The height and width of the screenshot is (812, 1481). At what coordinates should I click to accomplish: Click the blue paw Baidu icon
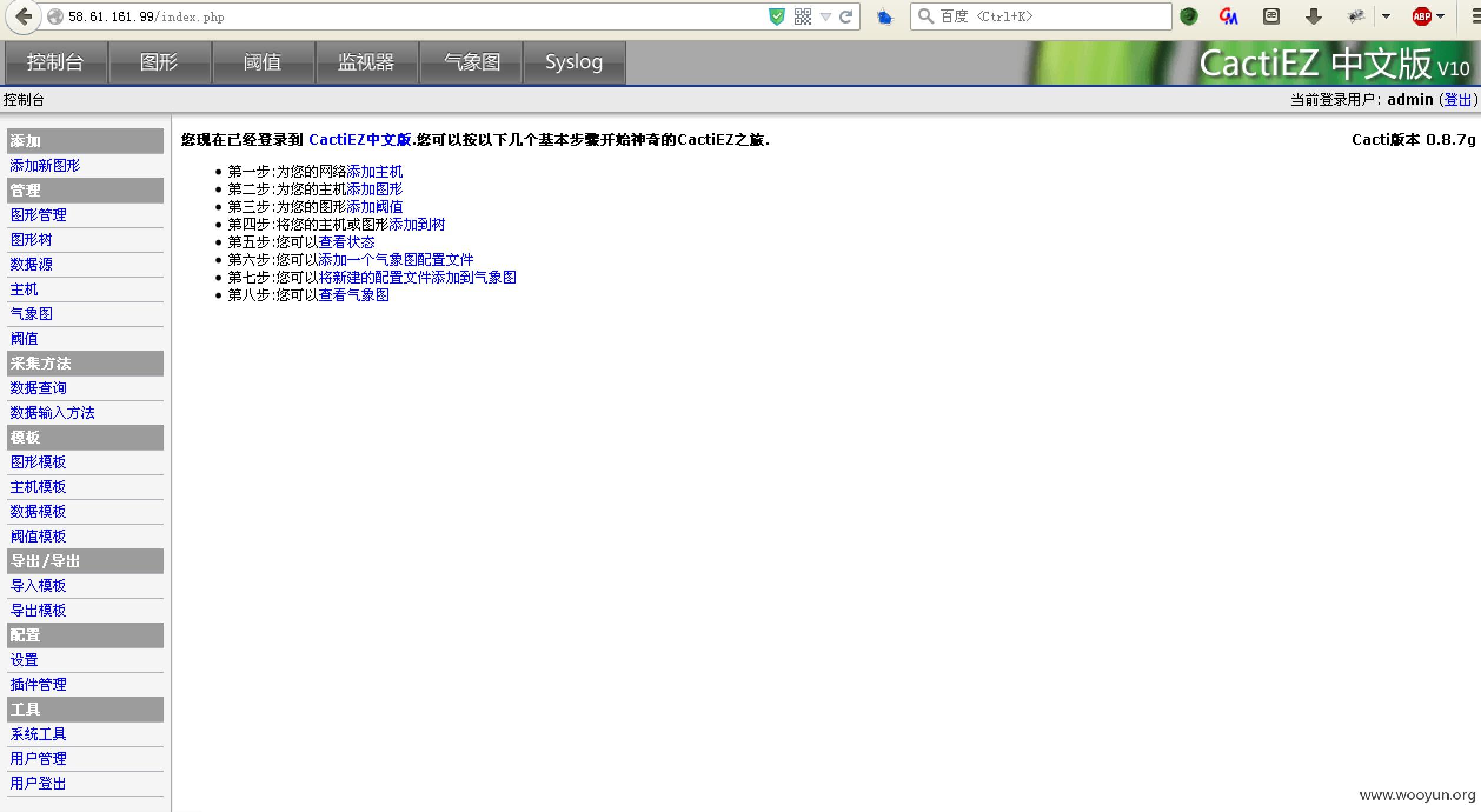click(884, 17)
